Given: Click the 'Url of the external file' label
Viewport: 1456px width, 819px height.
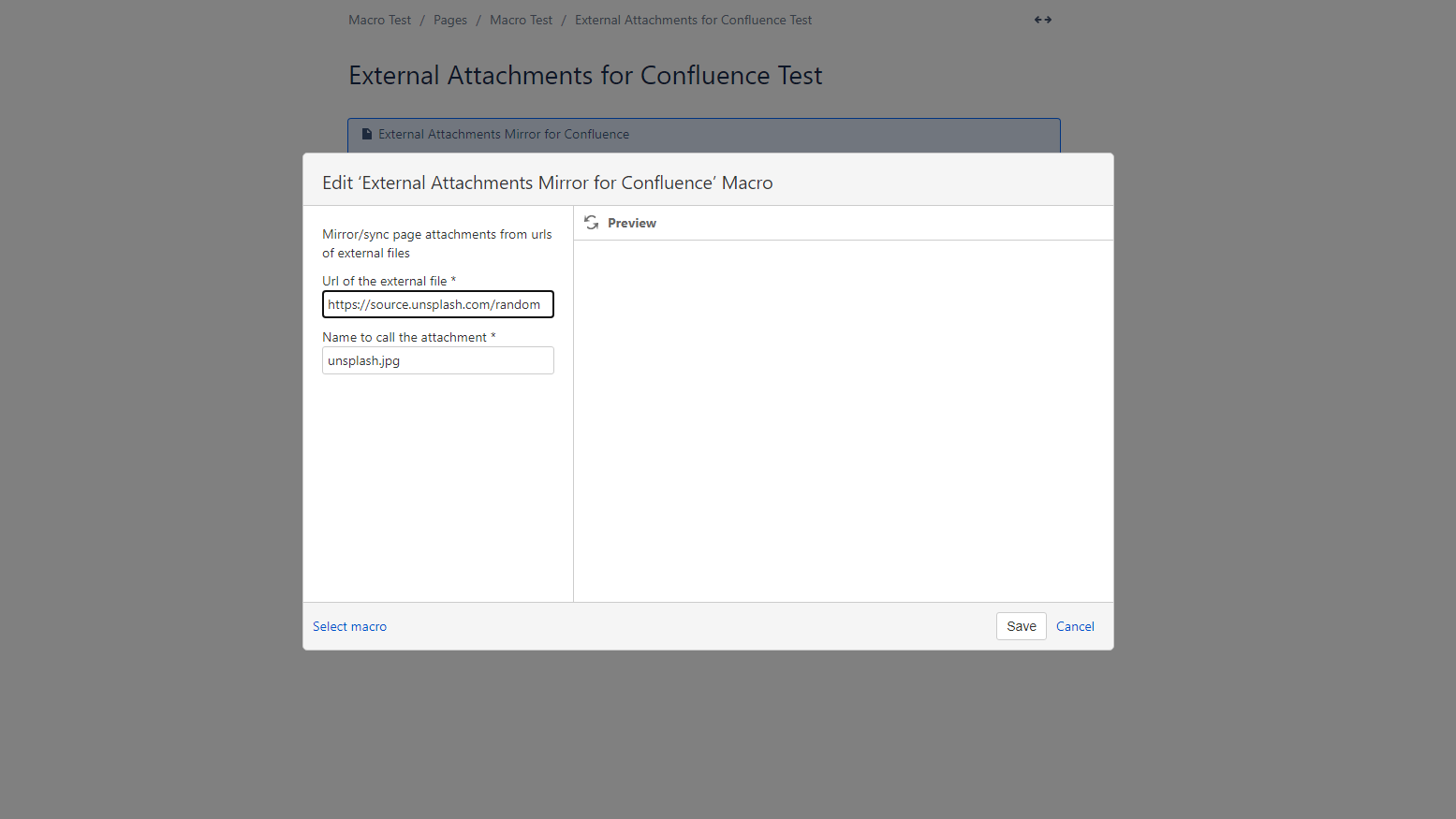Looking at the screenshot, I should (x=385, y=281).
